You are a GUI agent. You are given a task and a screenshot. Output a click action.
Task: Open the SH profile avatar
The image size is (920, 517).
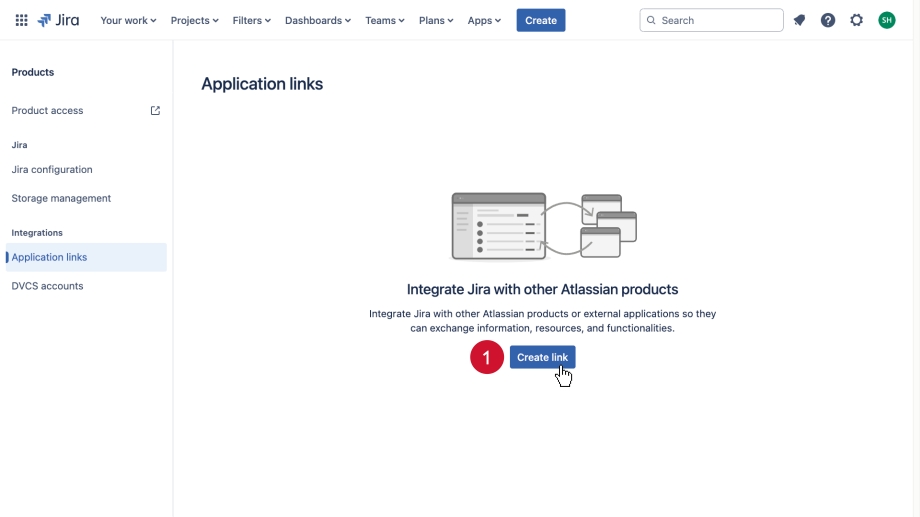(x=887, y=20)
